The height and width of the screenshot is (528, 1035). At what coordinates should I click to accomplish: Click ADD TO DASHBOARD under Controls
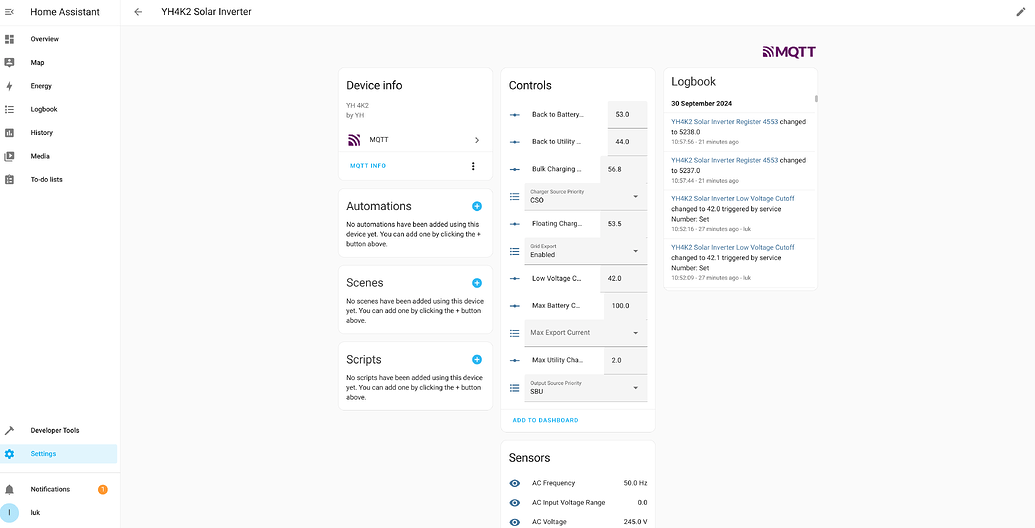coord(545,420)
